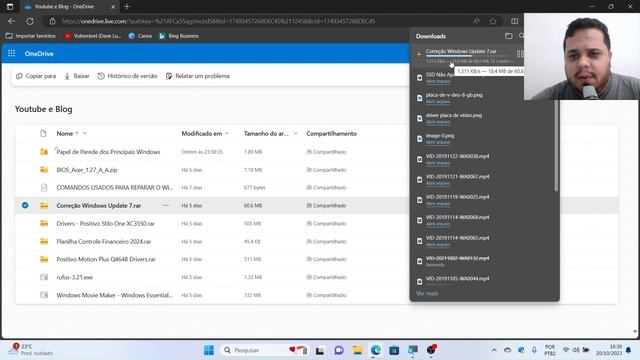Open Windows Movie Maker - Windows Essential... file
The image size is (640, 360).
[115, 295]
